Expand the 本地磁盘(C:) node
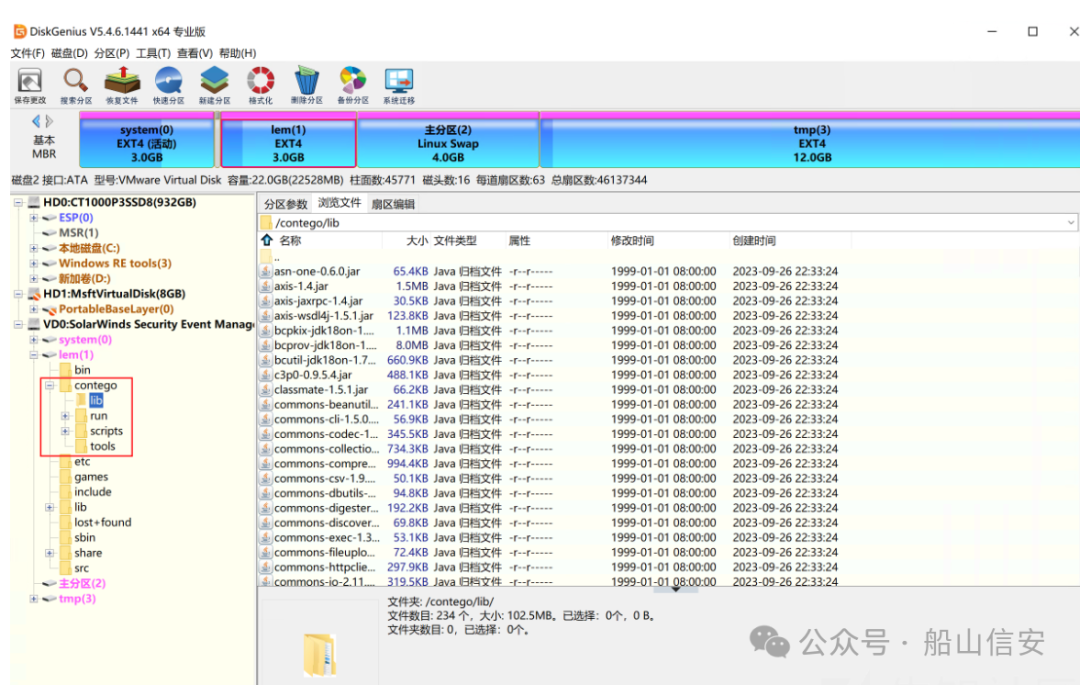Viewport: 1080px width, 685px height. (x=34, y=248)
